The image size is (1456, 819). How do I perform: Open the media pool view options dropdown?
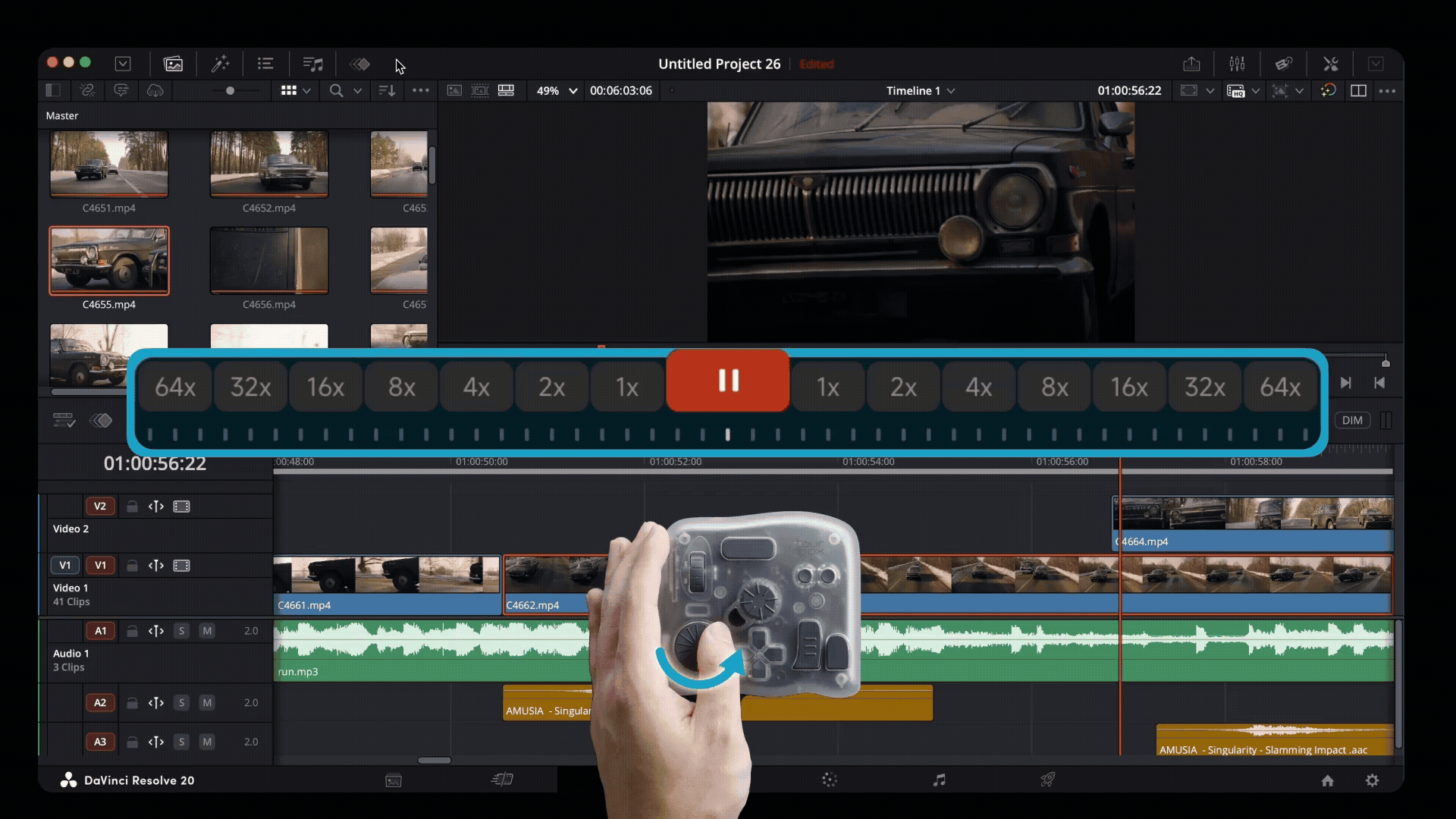point(295,90)
